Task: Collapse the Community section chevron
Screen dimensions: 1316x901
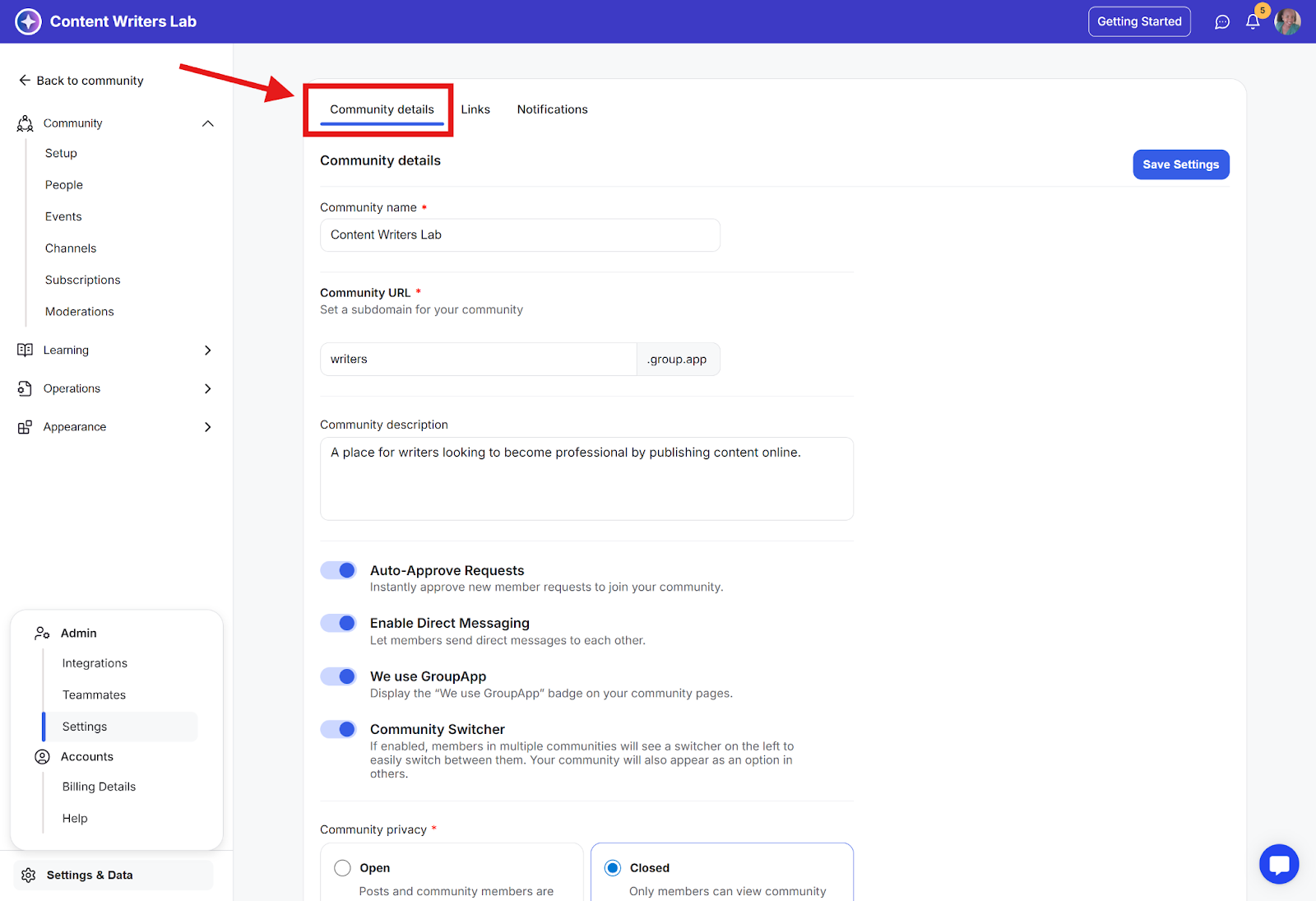Action: coord(208,123)
